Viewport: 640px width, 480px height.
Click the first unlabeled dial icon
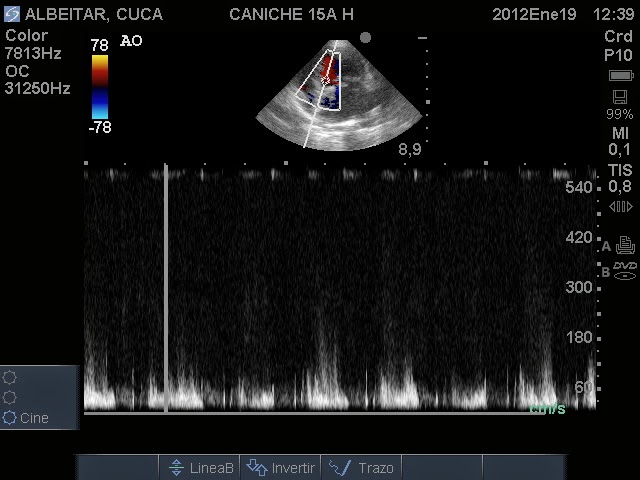pos(9,378)
